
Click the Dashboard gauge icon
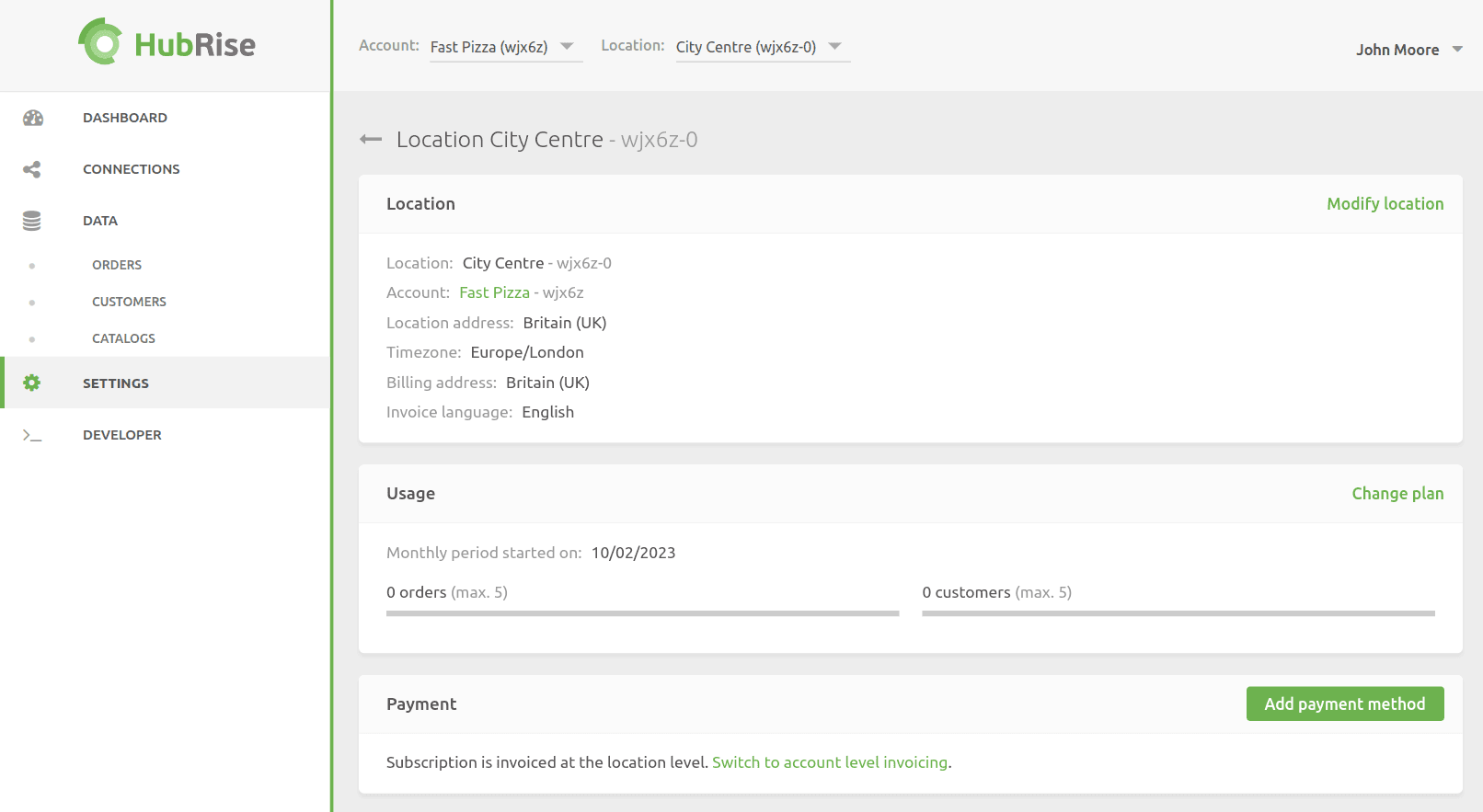click(33, 118)
